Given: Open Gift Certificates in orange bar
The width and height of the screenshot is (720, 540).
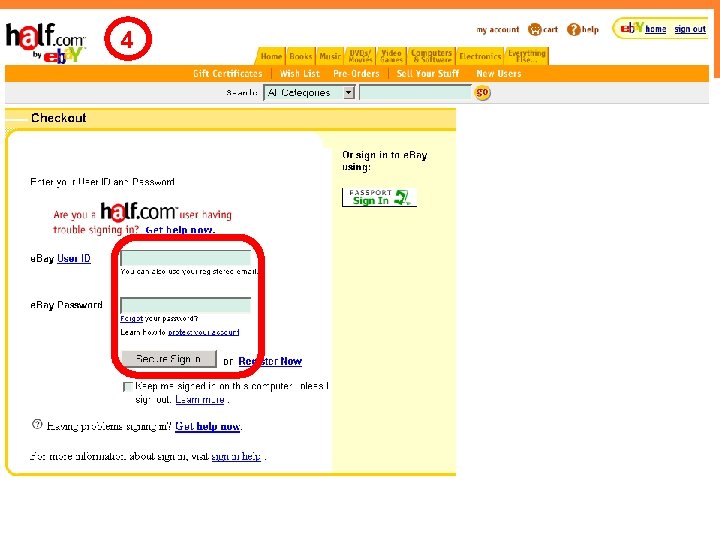Looking at the screenshot, I should click(x=228, y=73).
